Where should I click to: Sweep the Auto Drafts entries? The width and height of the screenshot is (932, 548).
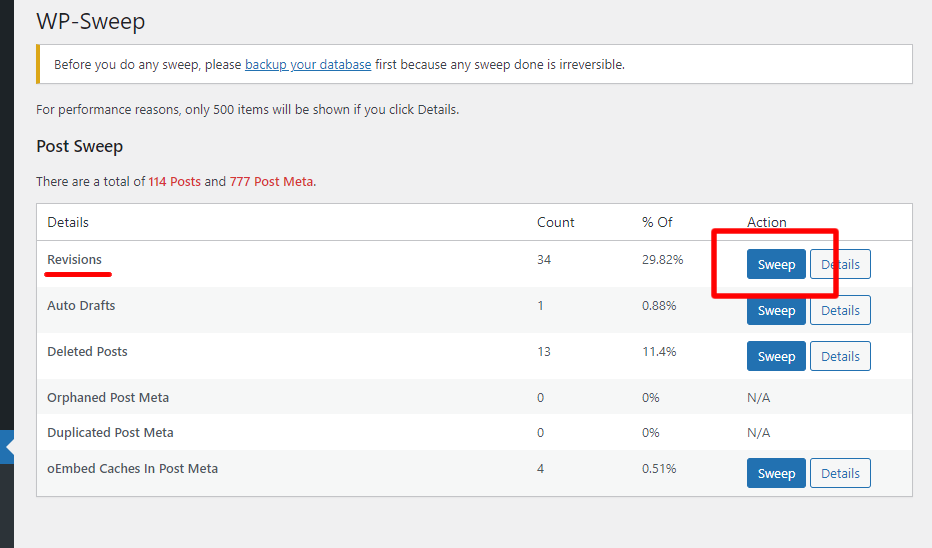click(x=776, y=310)
